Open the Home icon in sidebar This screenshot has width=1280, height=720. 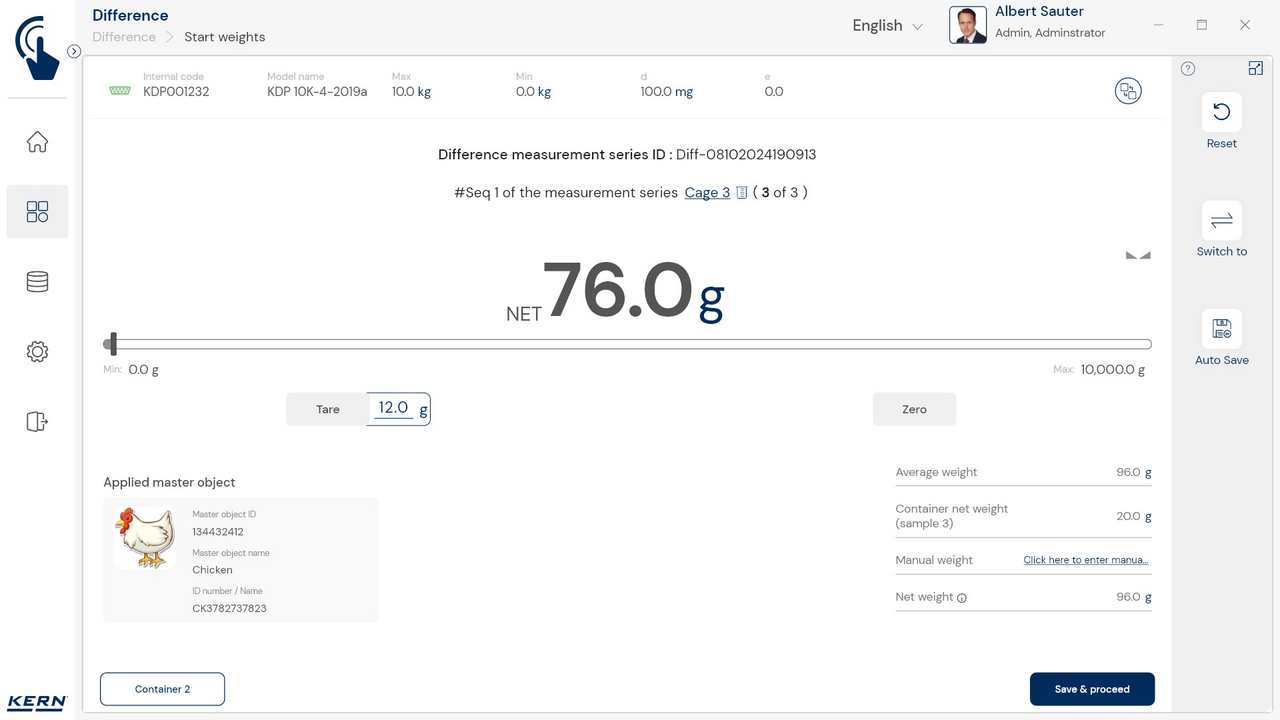(x=37, y=142)
